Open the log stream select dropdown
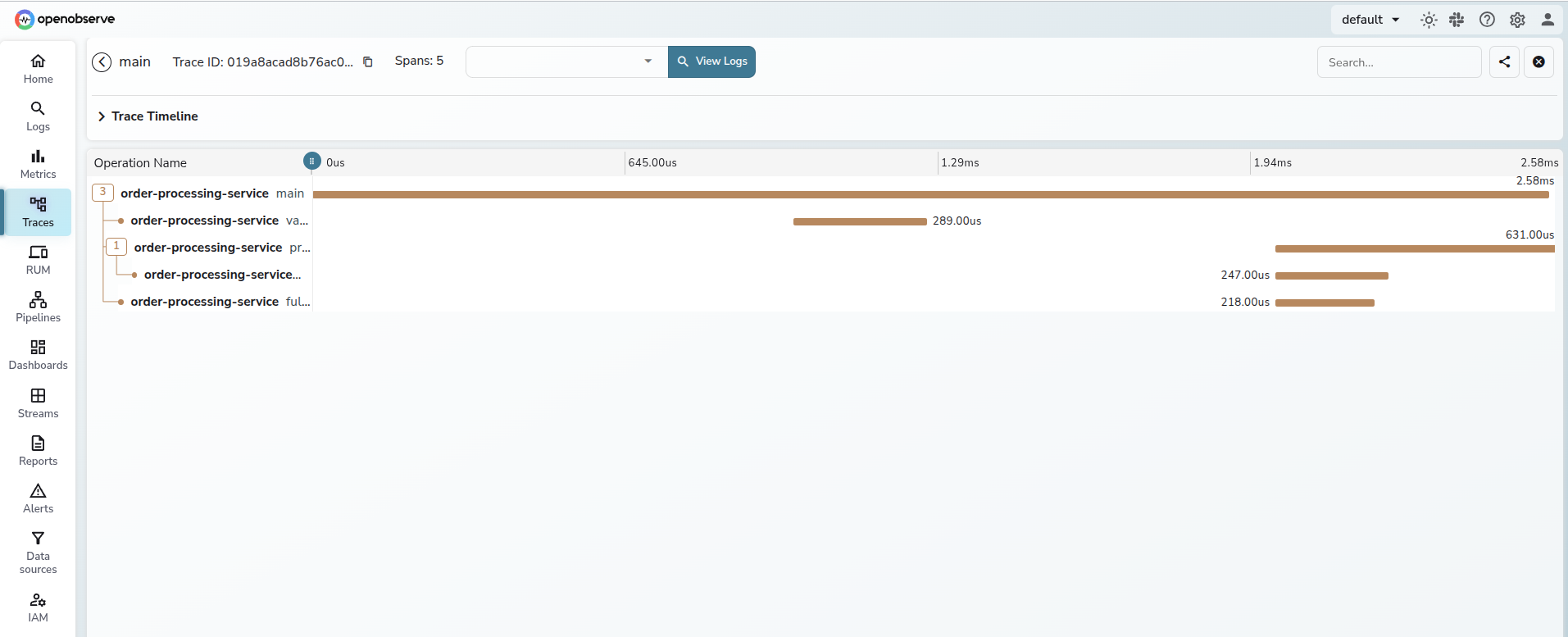The image size is (1568, 637). [x=566, y=61]
